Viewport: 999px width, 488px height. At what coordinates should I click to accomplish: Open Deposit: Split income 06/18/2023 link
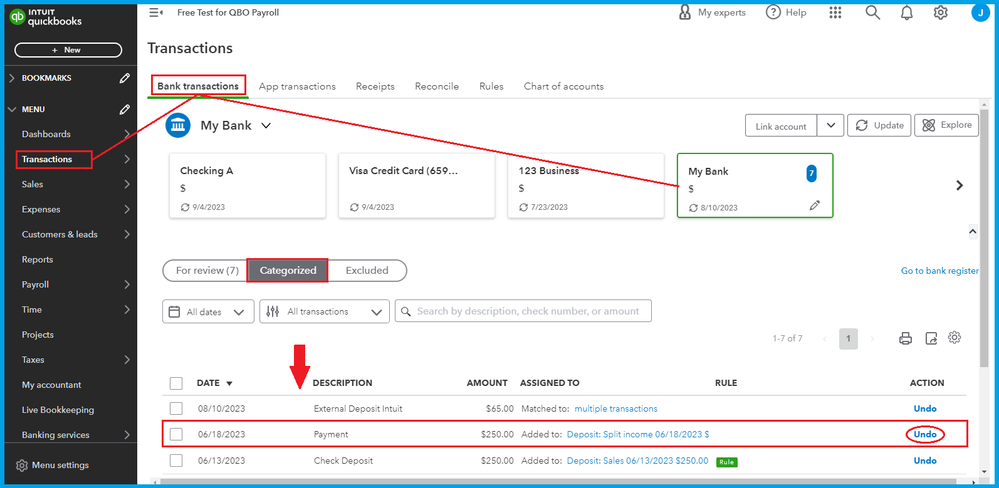coord(638,434)
